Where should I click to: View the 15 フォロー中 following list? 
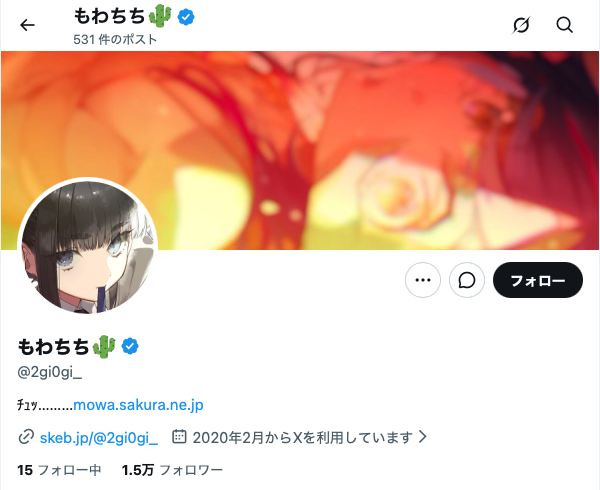59,470
